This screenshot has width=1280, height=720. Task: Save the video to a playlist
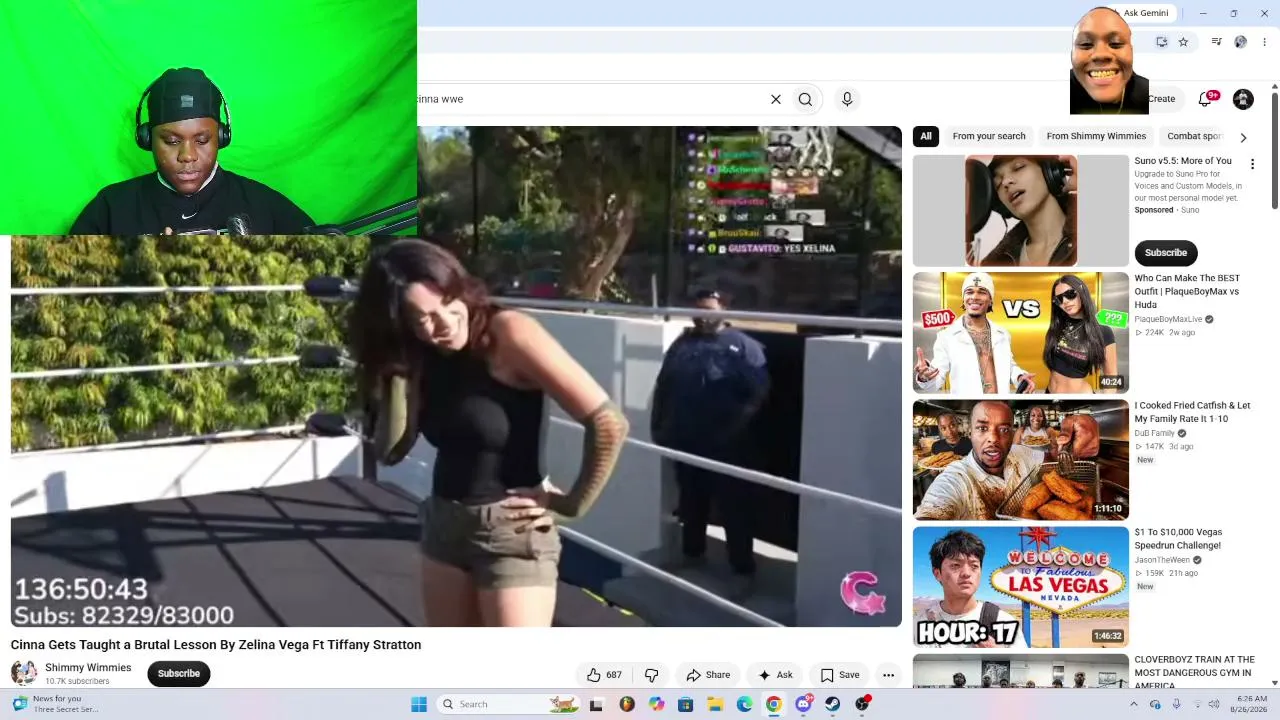tap(840, 675)
